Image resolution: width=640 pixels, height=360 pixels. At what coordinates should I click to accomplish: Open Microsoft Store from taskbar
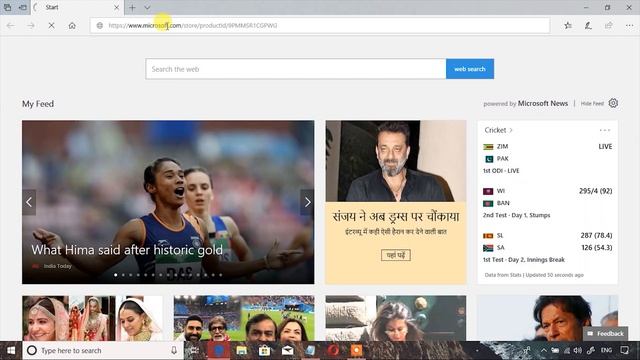(264, 351)
